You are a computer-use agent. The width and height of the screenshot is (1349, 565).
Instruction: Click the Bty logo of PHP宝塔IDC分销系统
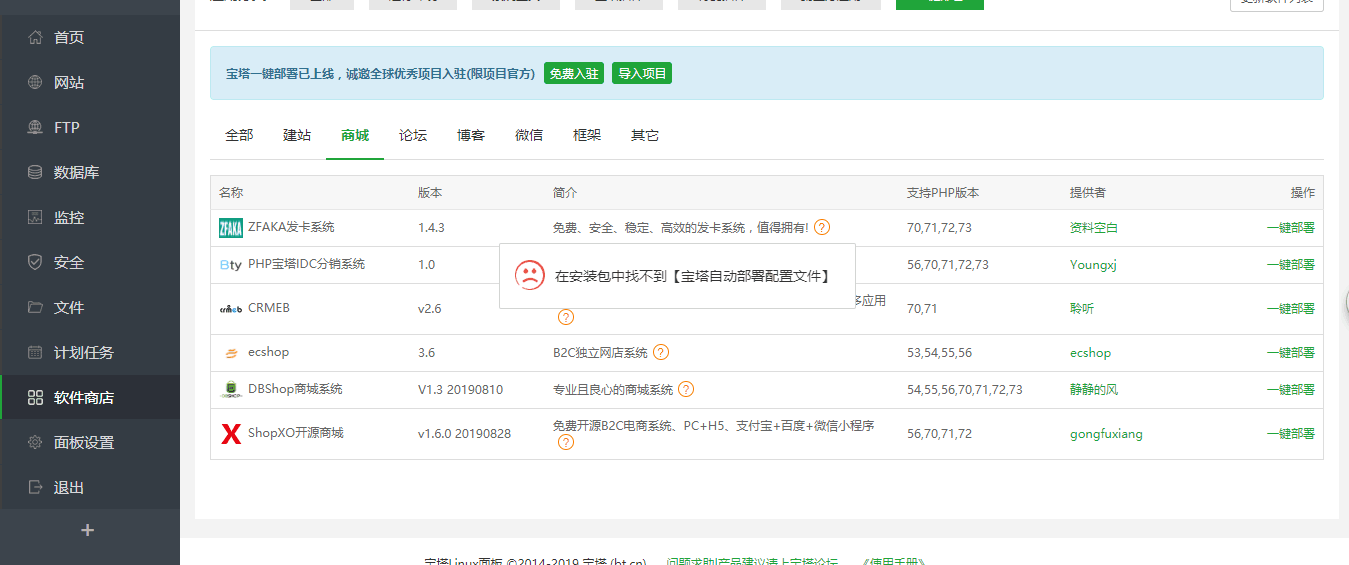231,265
